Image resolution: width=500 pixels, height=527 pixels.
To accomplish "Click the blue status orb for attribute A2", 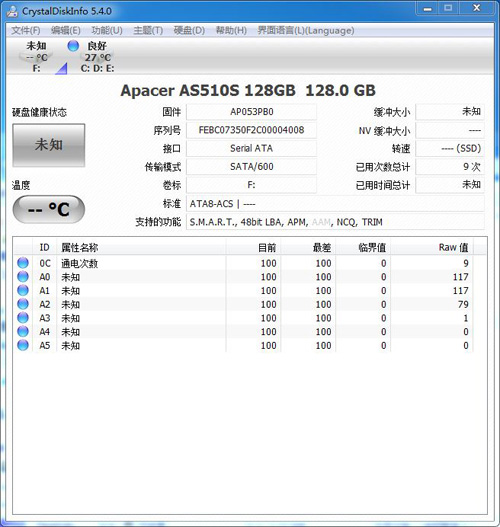I will pyautogui.click(x=23, y=304).
